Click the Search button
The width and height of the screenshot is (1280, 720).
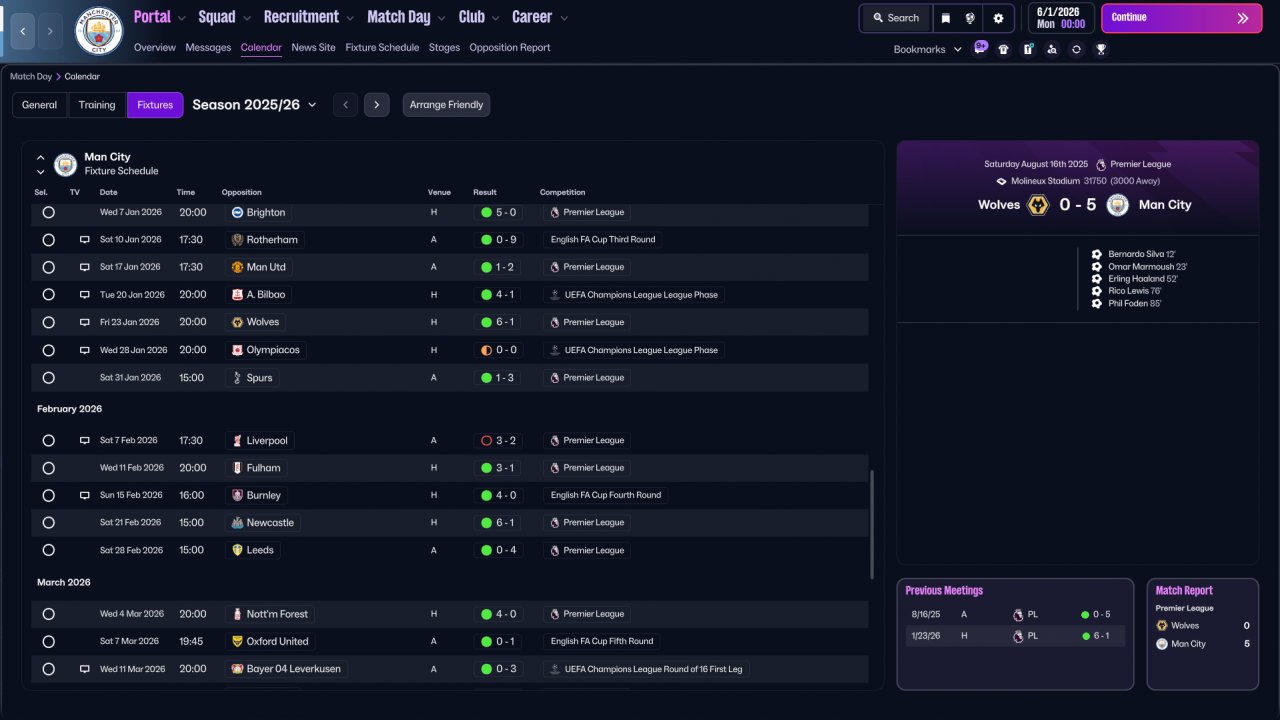[895, 18]
